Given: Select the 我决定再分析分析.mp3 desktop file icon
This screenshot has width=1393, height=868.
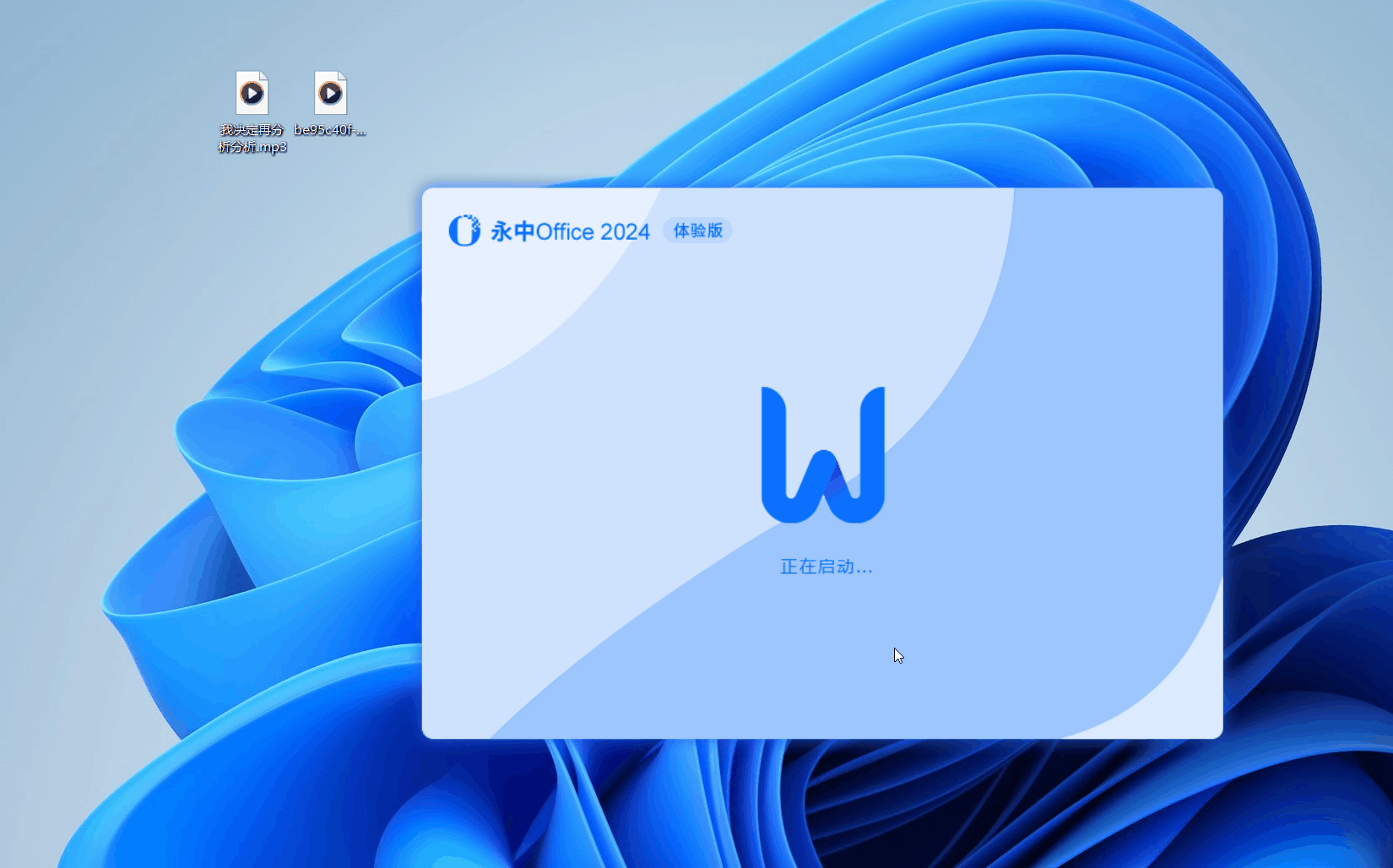Looking at the screenshot, I should 252,93.
